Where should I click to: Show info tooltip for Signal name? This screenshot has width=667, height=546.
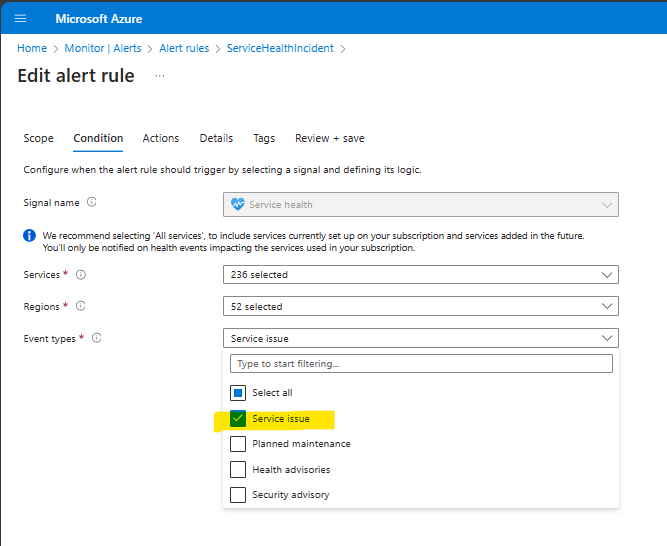click(x=91, y=202)
